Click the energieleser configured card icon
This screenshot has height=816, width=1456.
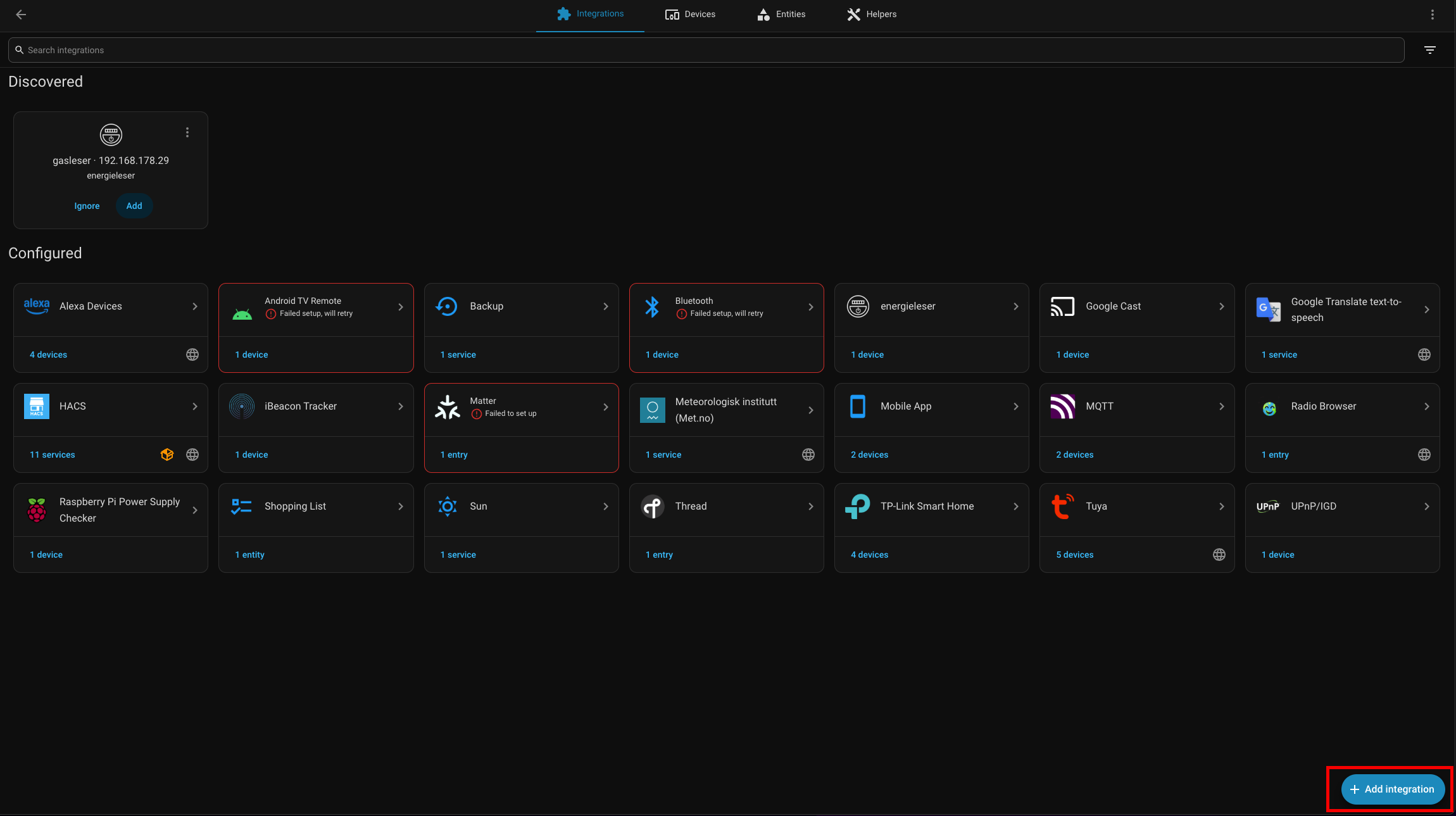[858, 306]
